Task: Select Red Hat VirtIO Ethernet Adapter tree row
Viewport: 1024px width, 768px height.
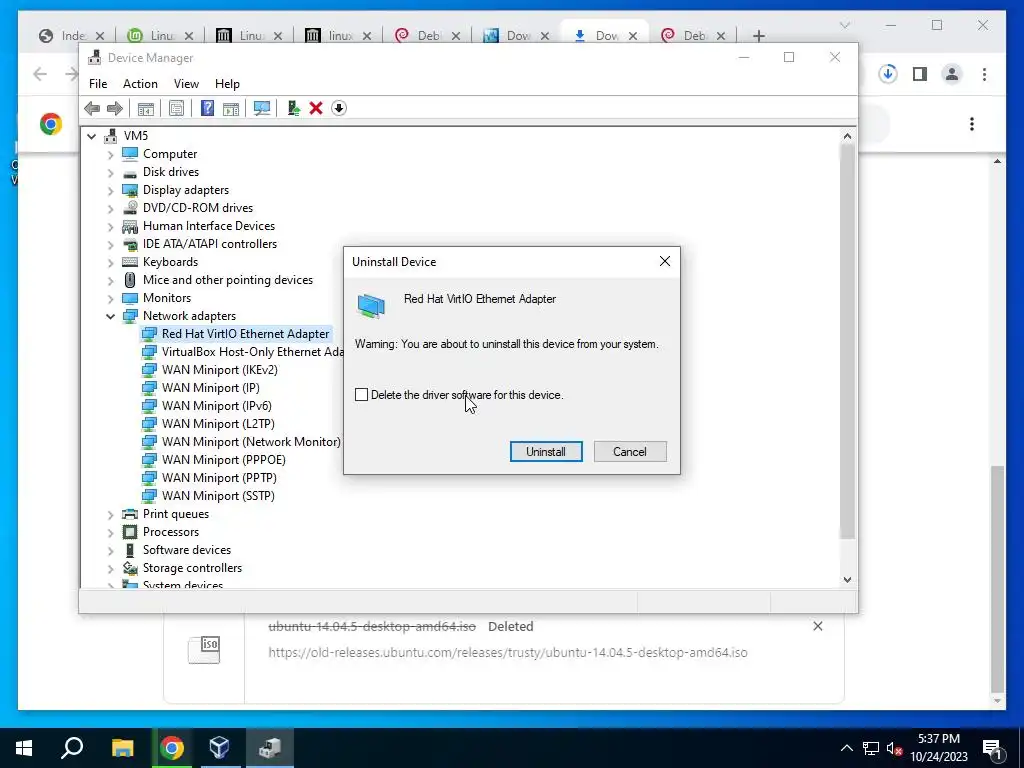Action: tap(236, 334)
